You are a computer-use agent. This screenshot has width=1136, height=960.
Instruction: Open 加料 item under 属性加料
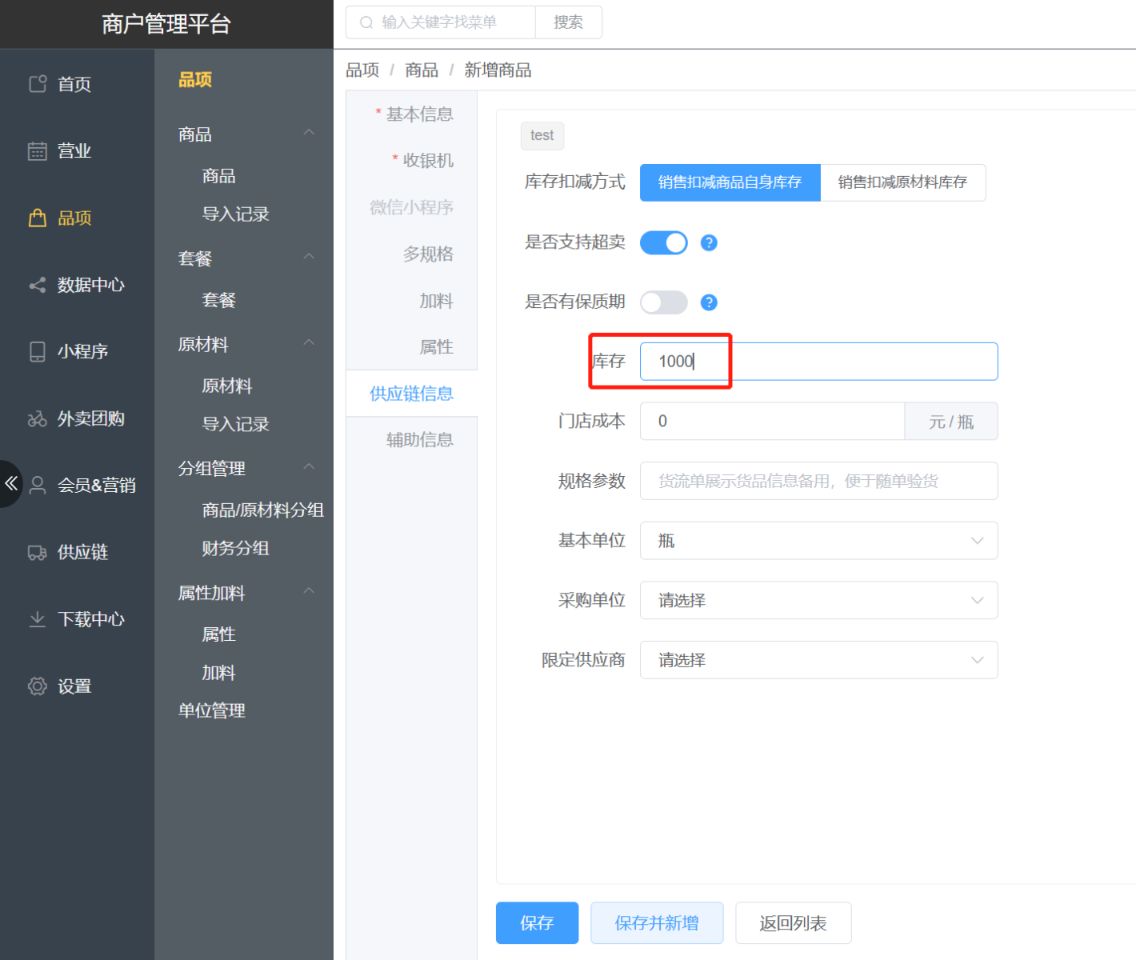(219, 673)
